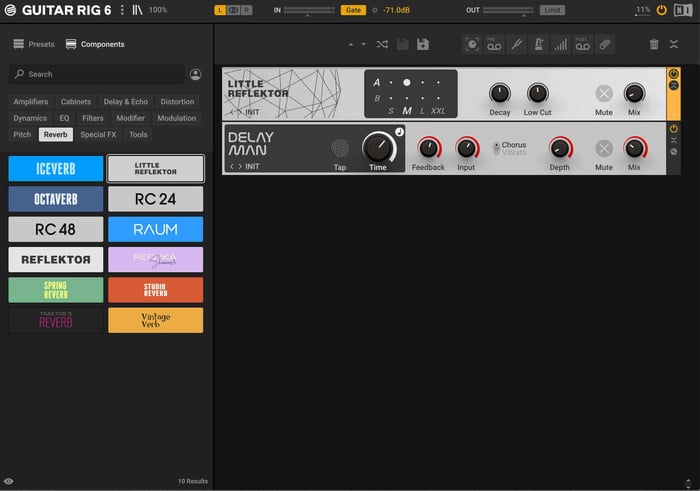700x491 pixels.
Task: Click the Guitar Rig logo icon
Action: pyautogui.click(x=10, y=10)
